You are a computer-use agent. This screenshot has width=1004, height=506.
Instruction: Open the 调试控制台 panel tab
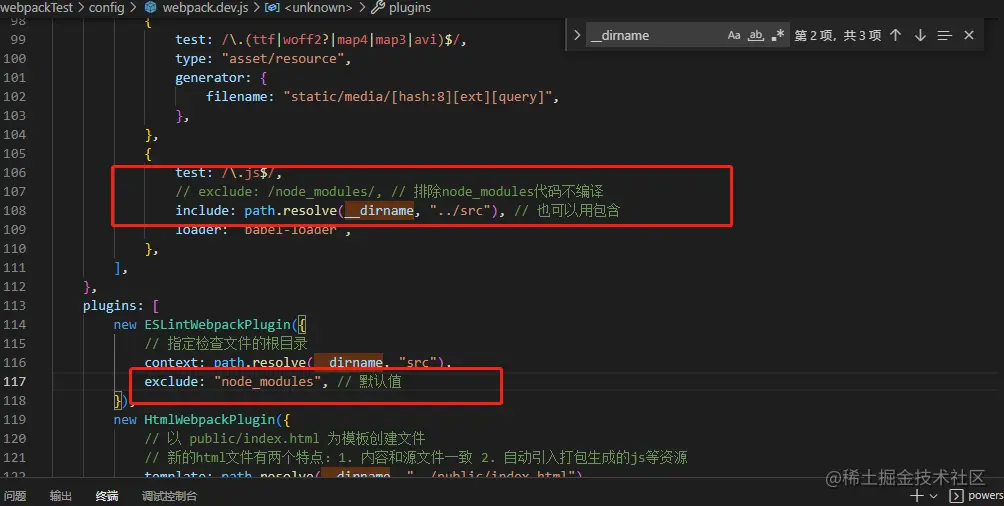[x=170, y=496]
